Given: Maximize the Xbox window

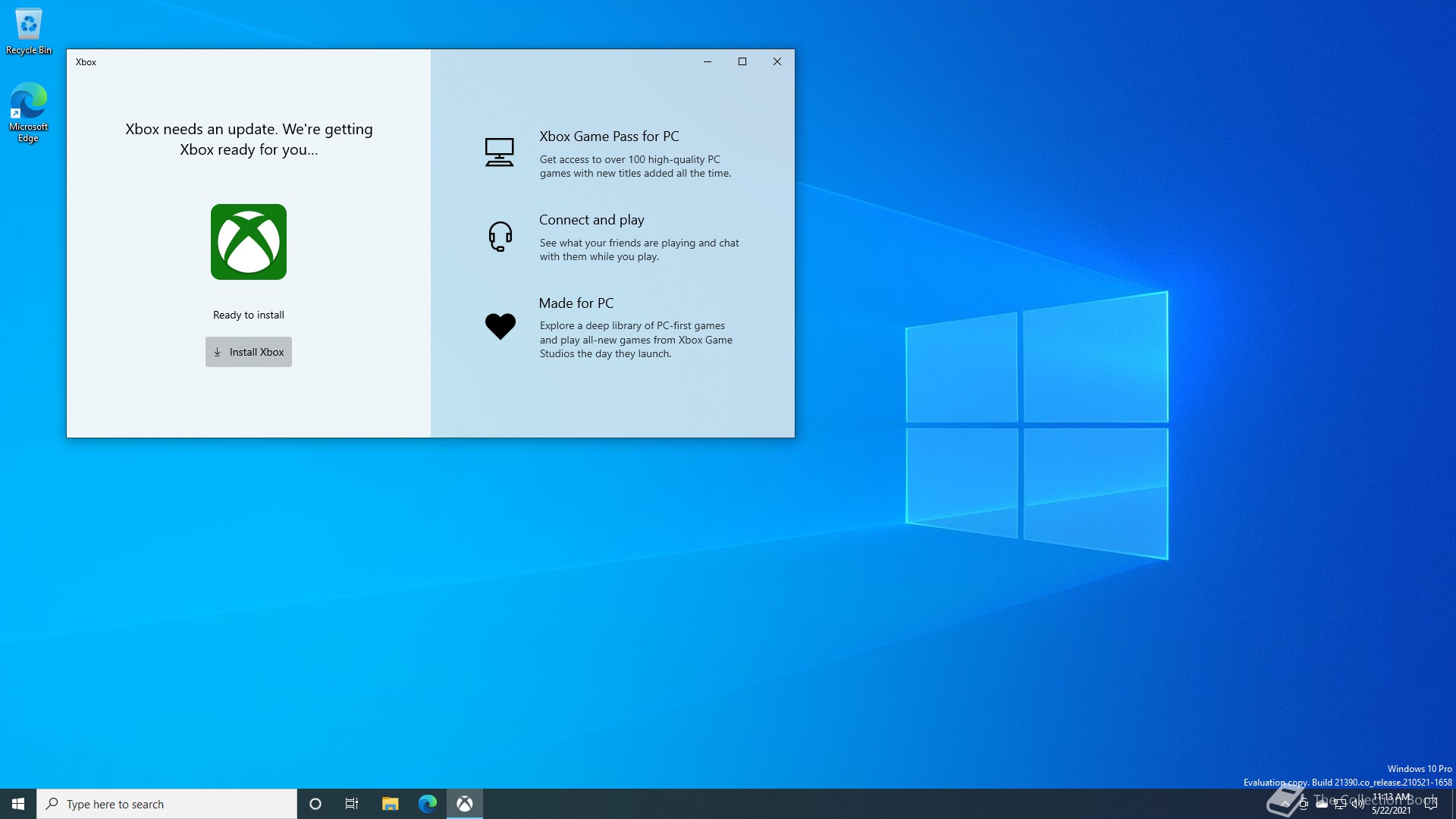Looking at the screenshot, I should point(742,61).
